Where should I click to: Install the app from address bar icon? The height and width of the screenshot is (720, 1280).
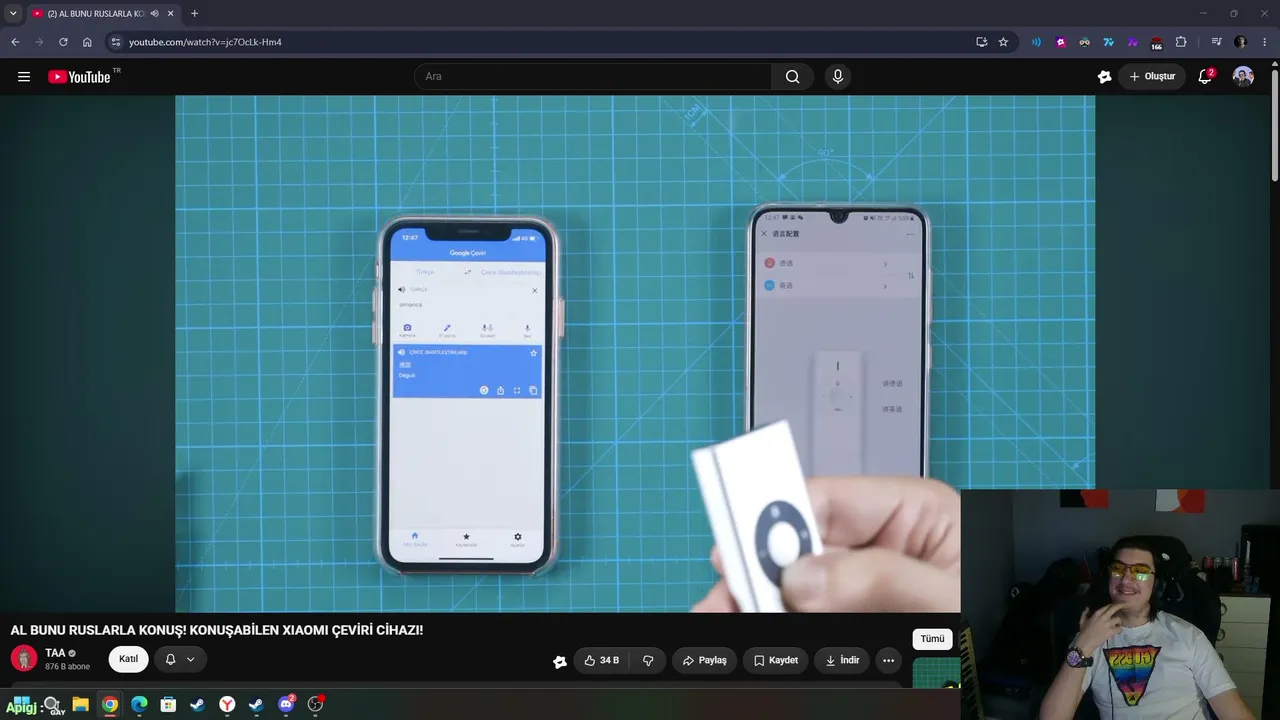(982, 42)
